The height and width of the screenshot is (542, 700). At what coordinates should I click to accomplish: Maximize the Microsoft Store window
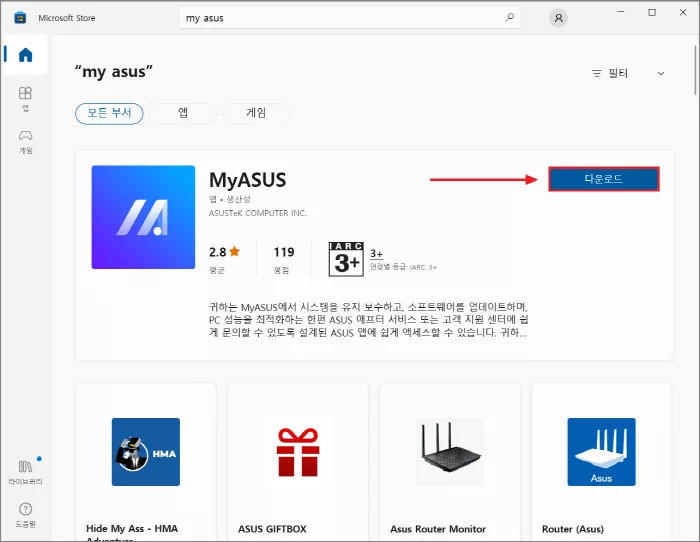click(x=652, y=13)
